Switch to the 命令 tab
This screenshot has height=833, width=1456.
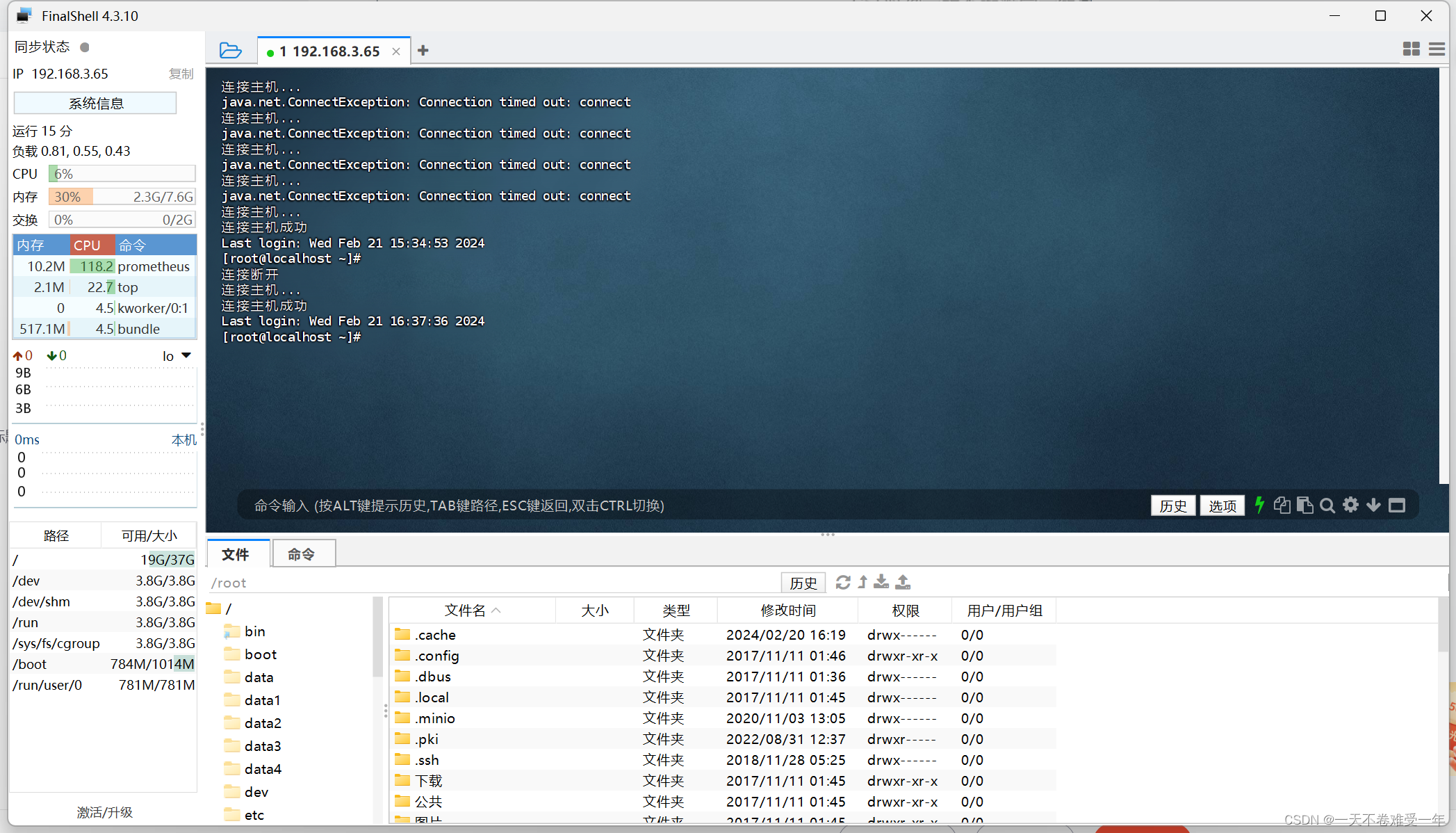click(x=302, y=553)
